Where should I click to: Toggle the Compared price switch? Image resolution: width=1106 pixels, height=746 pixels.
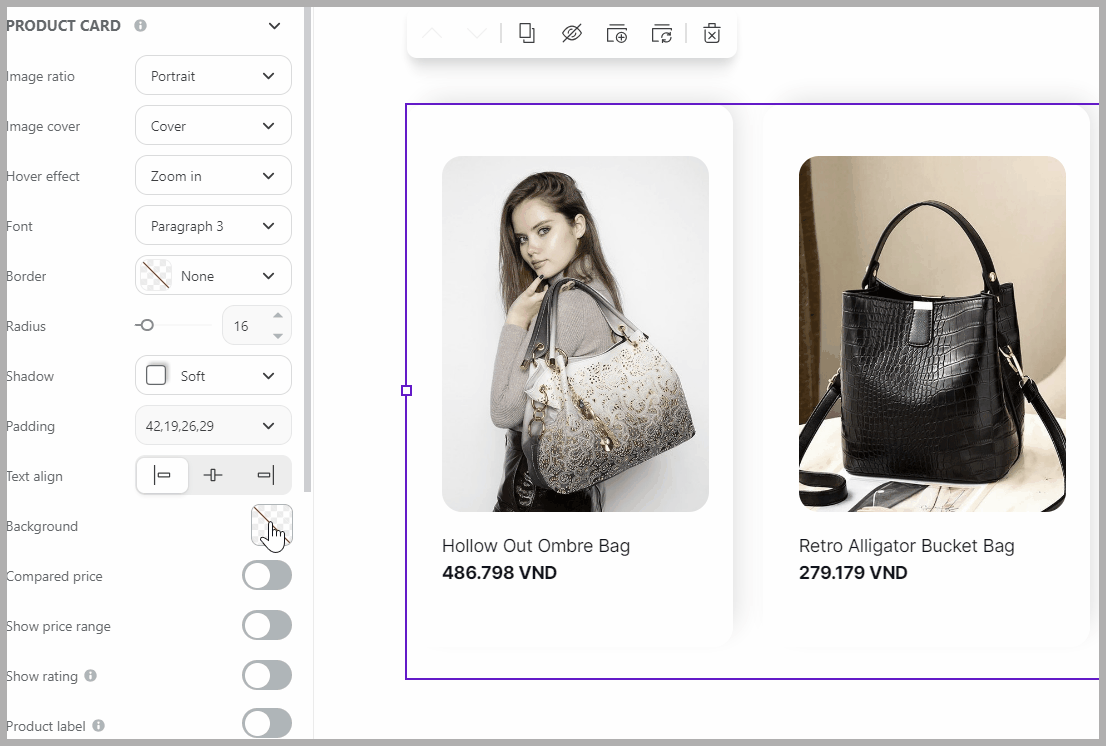pos(267,575)
